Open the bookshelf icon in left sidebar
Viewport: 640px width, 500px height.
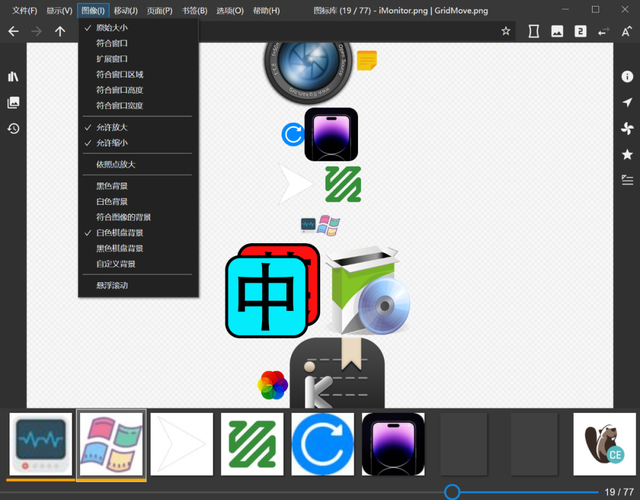click(13, 76)
